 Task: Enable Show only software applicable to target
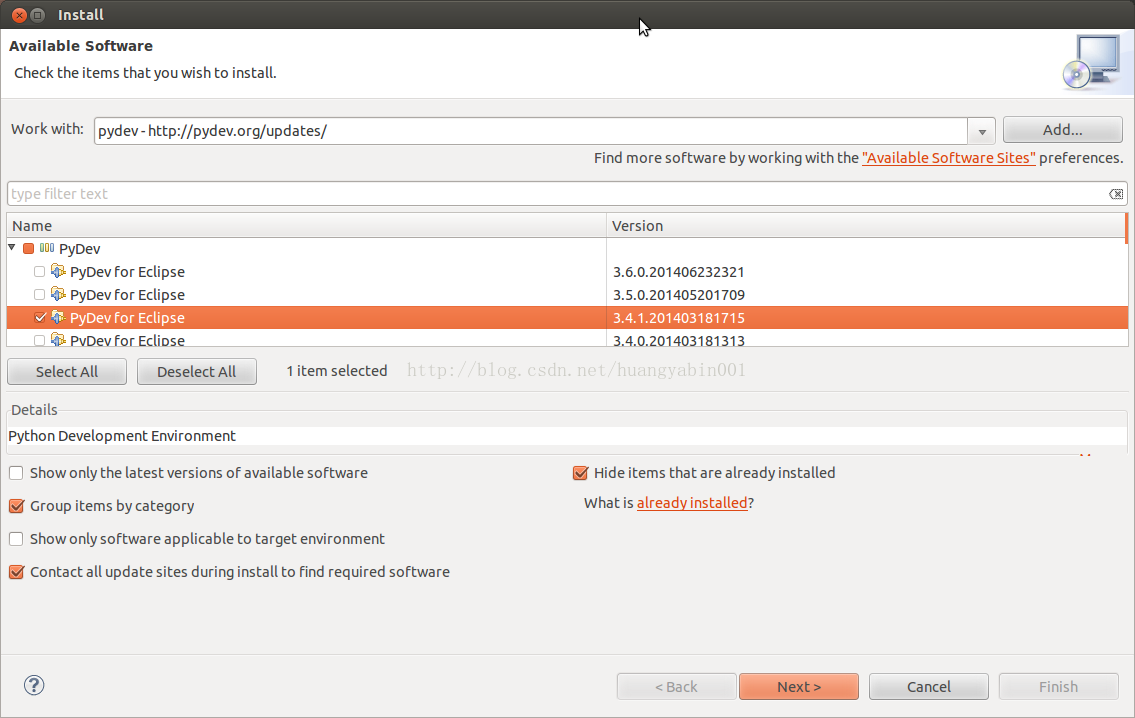(16, 539)
